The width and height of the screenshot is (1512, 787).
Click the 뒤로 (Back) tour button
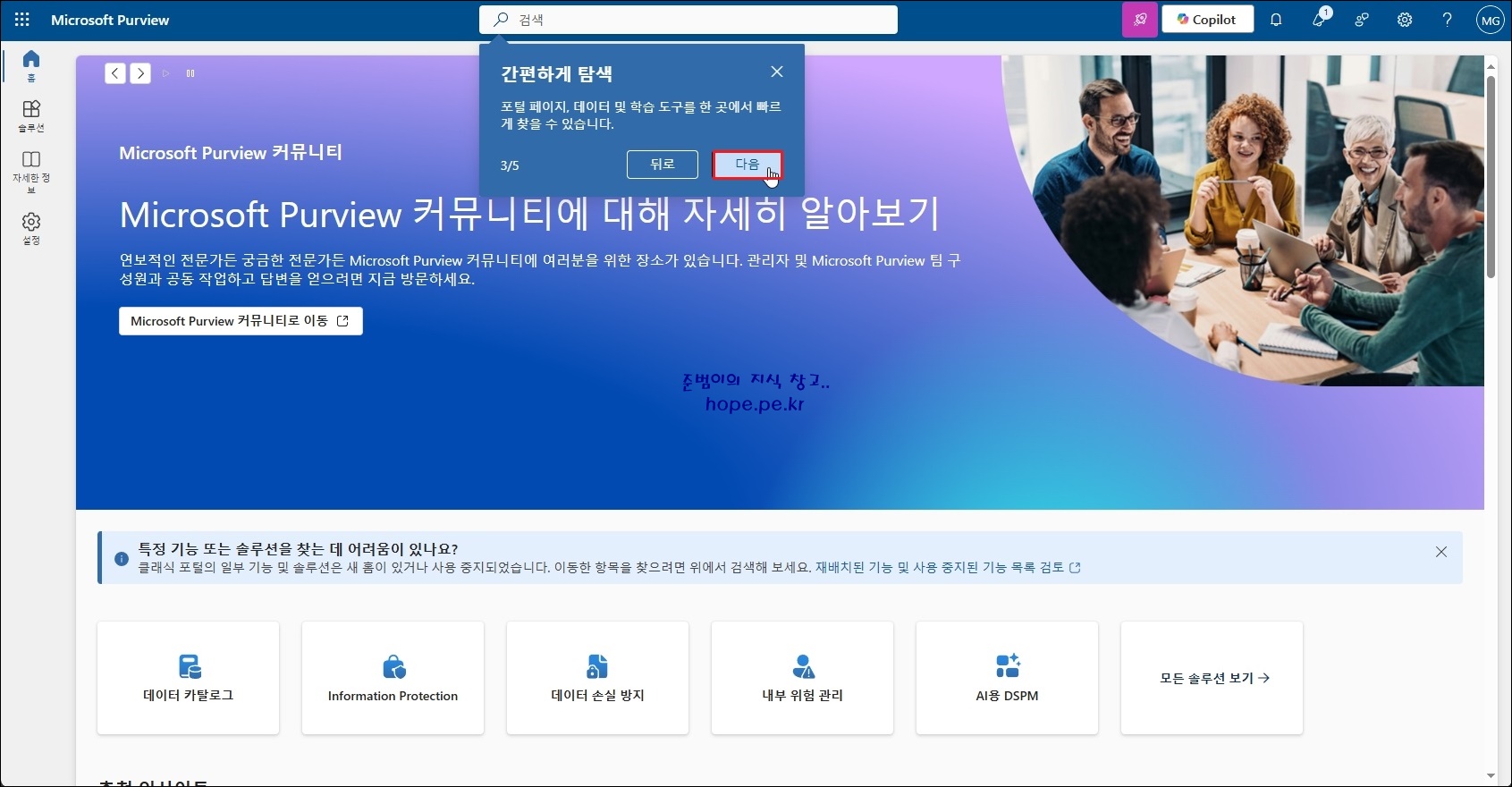click(663, 165)
